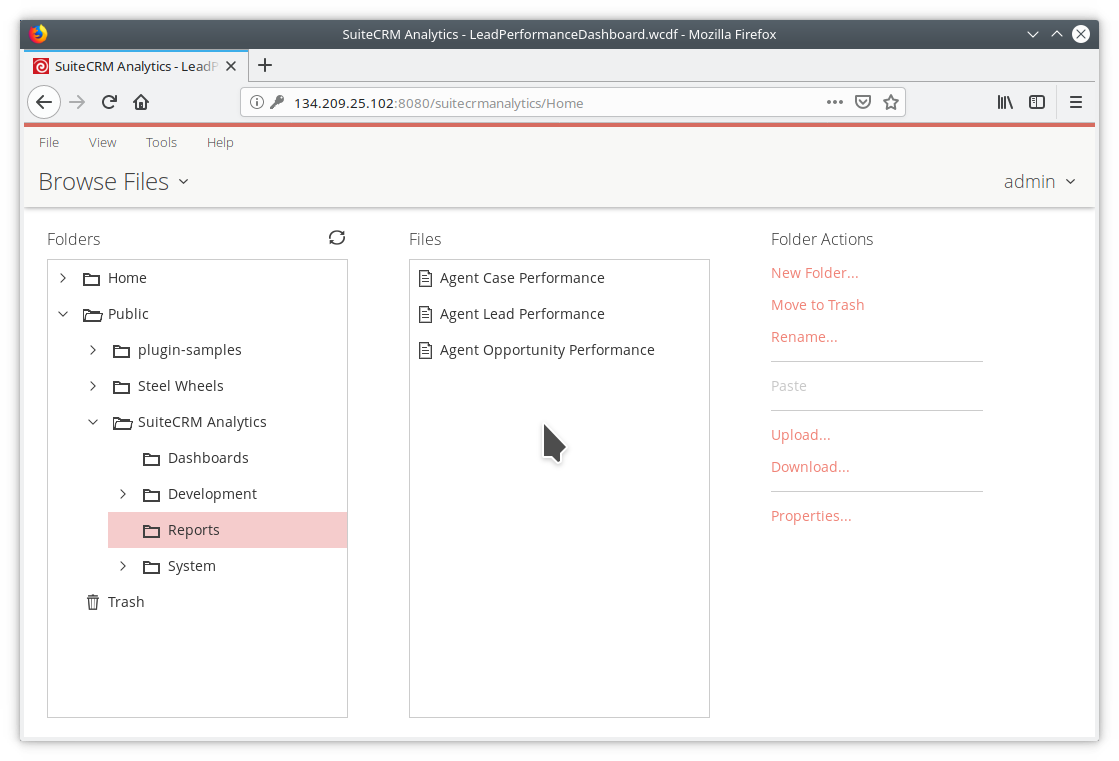Viewport: 1119px width, 761px height.
Task: Open the admin user dropdown
Action: (1040, 181)
